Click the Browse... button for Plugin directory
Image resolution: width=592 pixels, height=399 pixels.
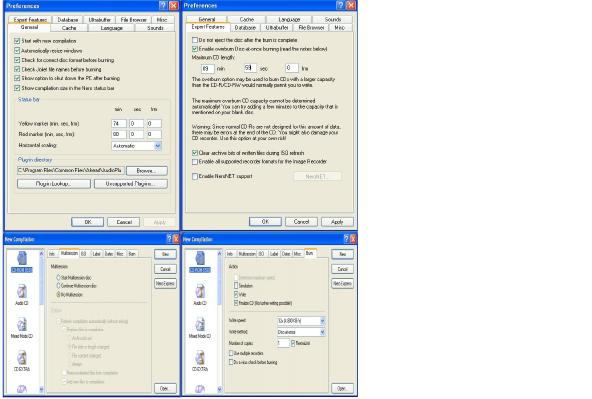click(x=146, y=171)
